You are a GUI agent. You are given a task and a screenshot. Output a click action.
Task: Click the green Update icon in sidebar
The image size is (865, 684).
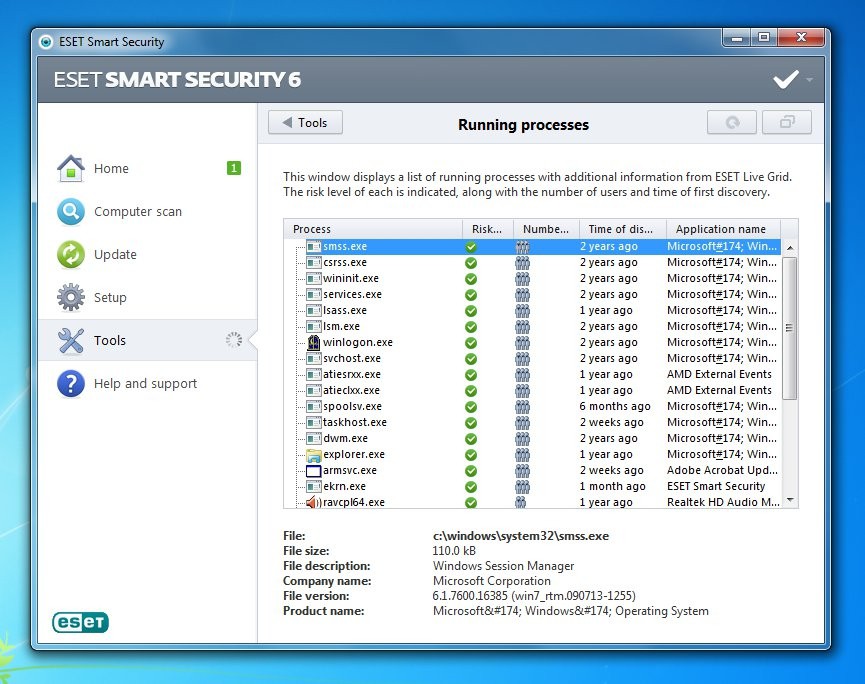coord(70,254)
